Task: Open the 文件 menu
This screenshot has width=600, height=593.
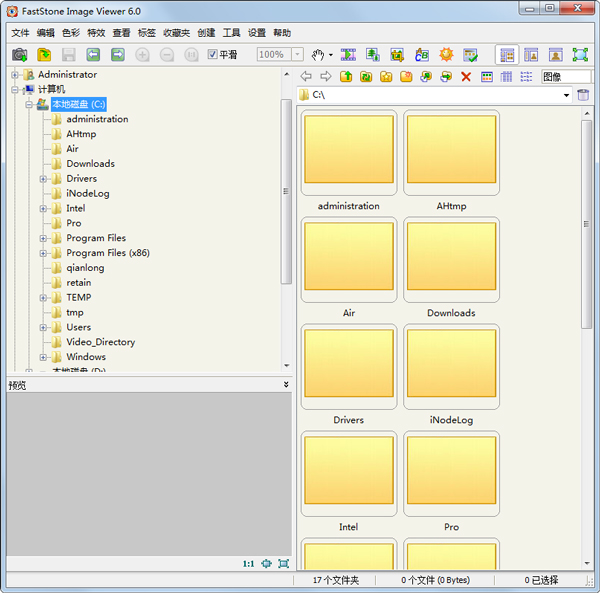Action: tap(20, 33)
